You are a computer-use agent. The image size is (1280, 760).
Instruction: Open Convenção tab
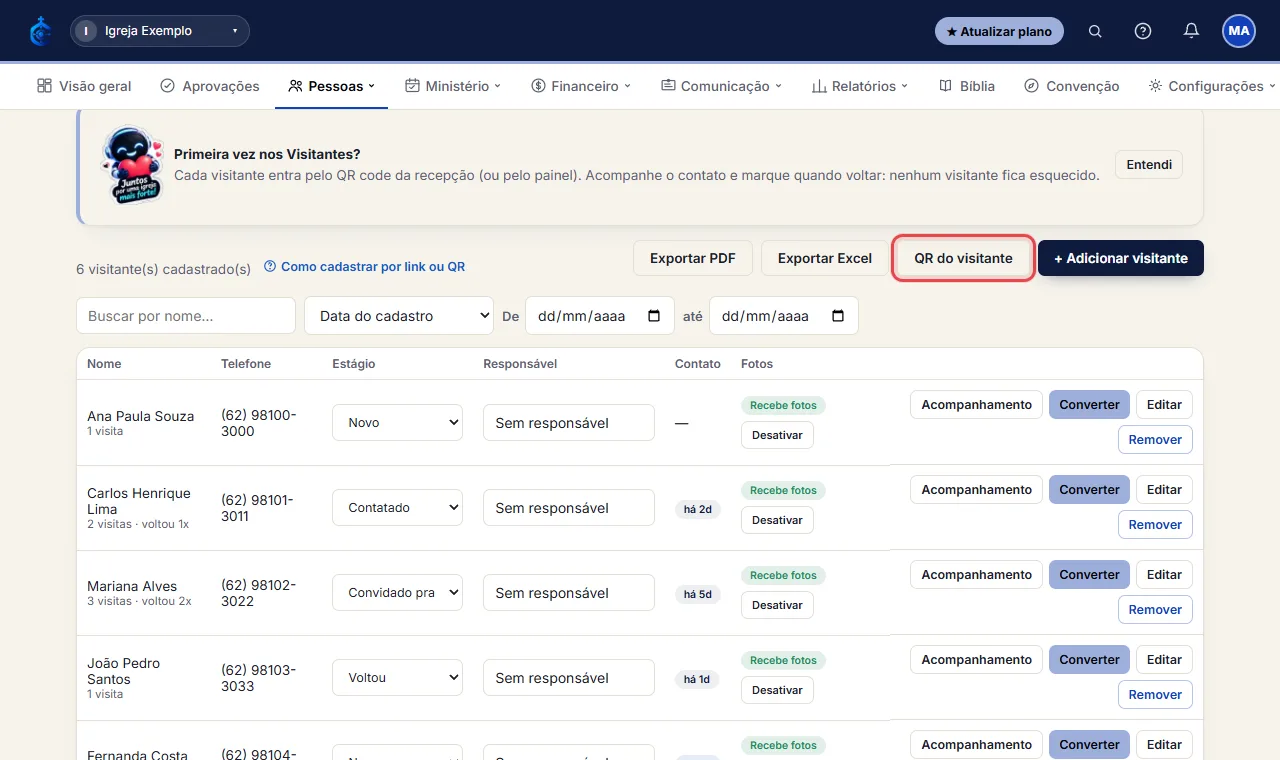(1072, 86)
